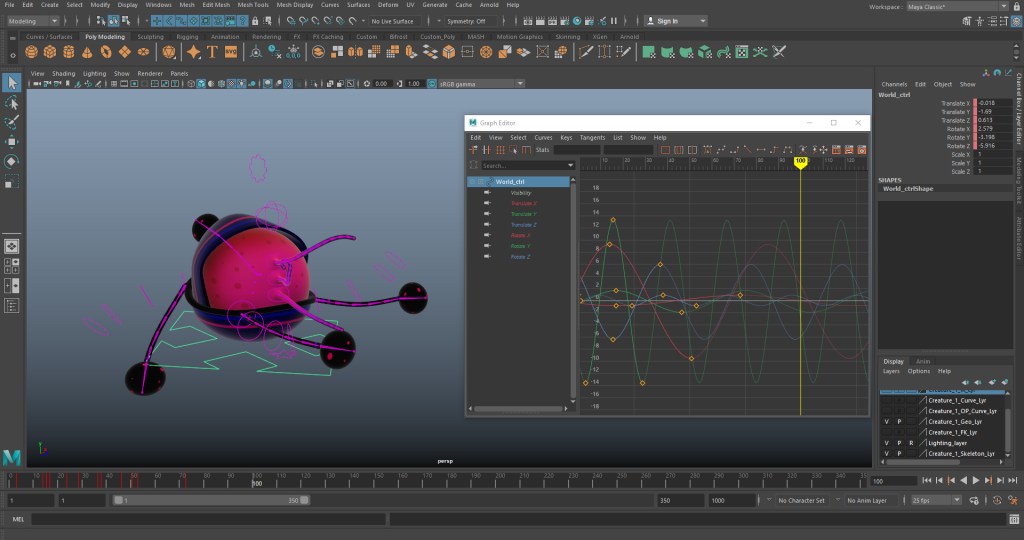Toggle the R display type on Lighting_layer
Image resolution: width=1024 pixels, height=540 pixels.
911,442
